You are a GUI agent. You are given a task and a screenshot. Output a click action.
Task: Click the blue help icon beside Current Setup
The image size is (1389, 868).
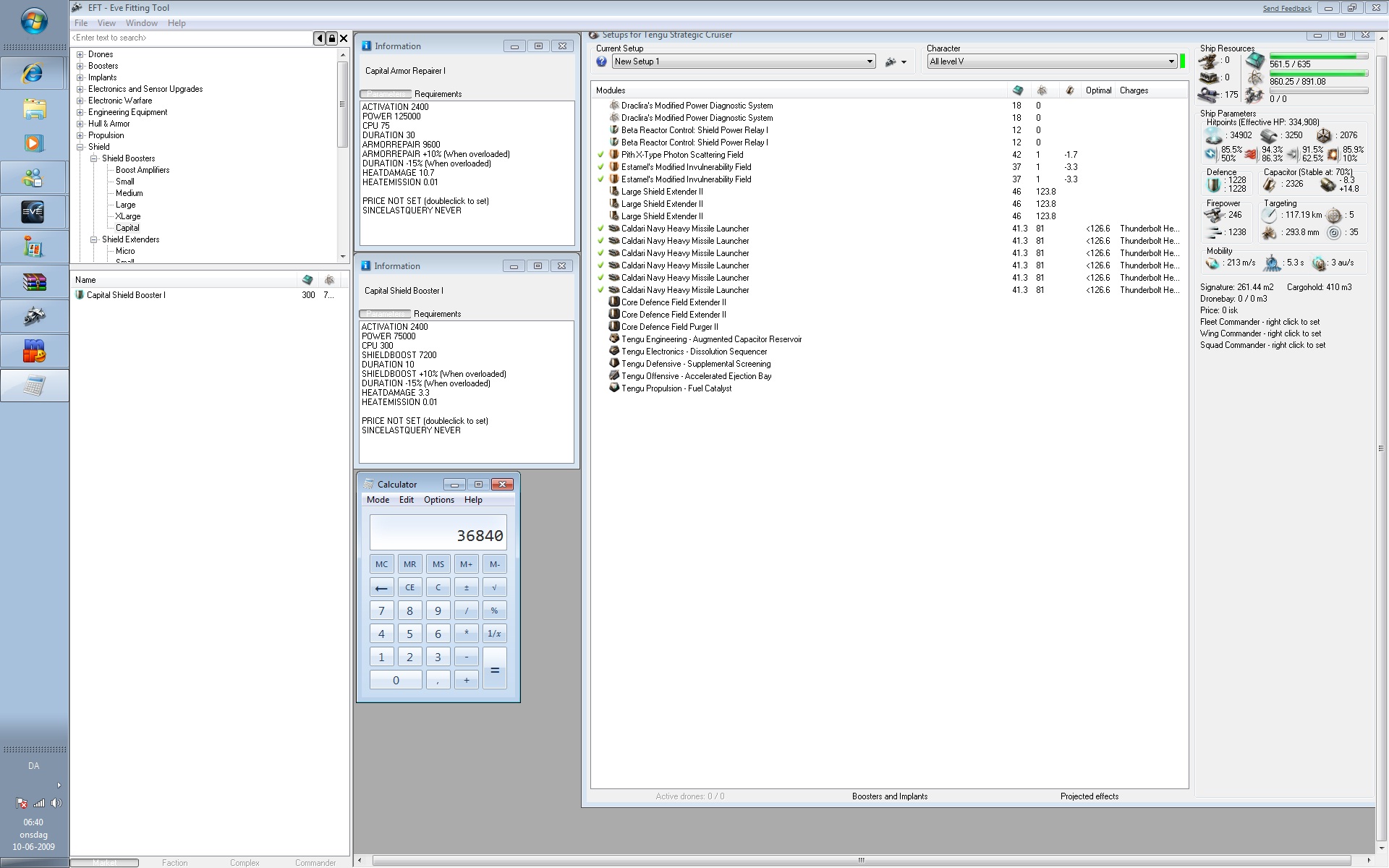coord(601,62)
